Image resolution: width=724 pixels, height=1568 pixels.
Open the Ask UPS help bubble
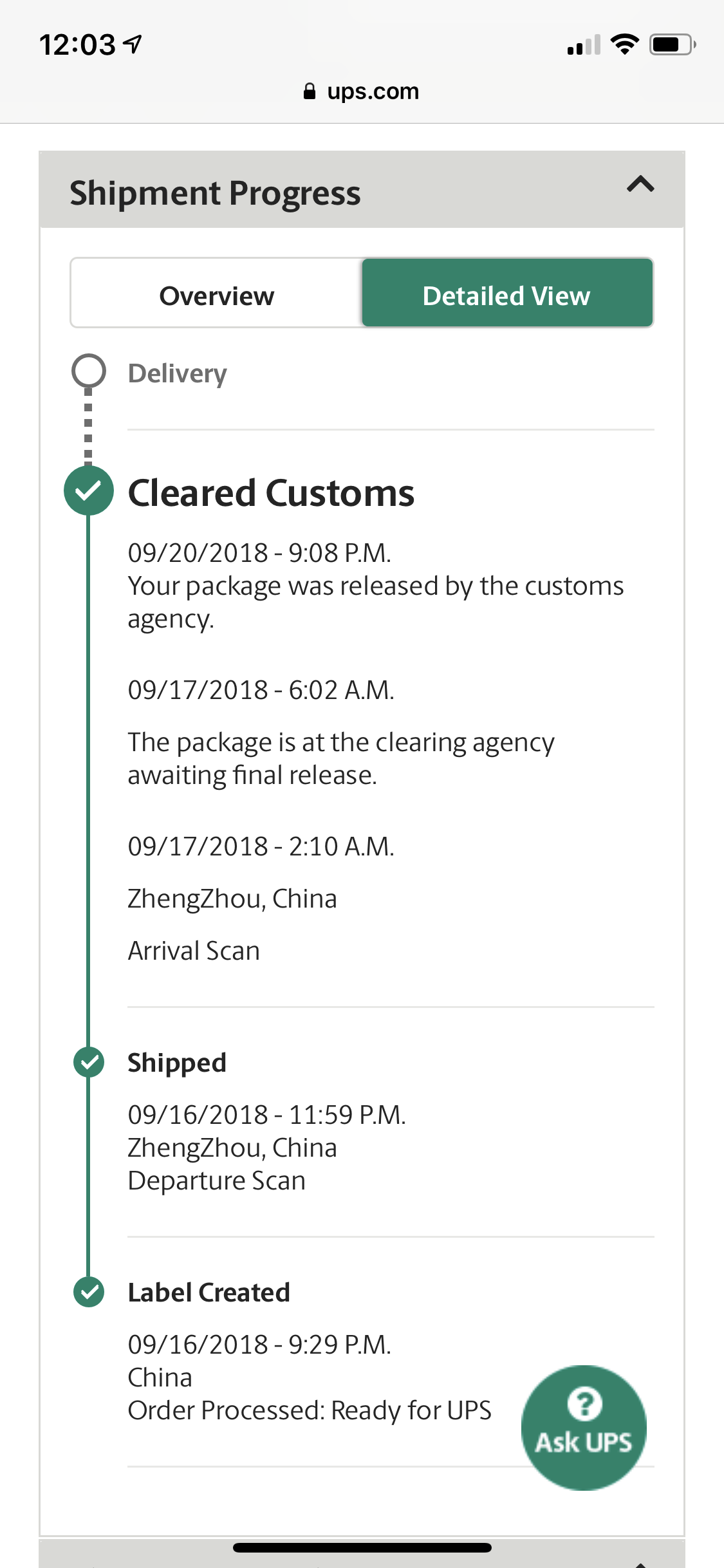[584, 1428]
